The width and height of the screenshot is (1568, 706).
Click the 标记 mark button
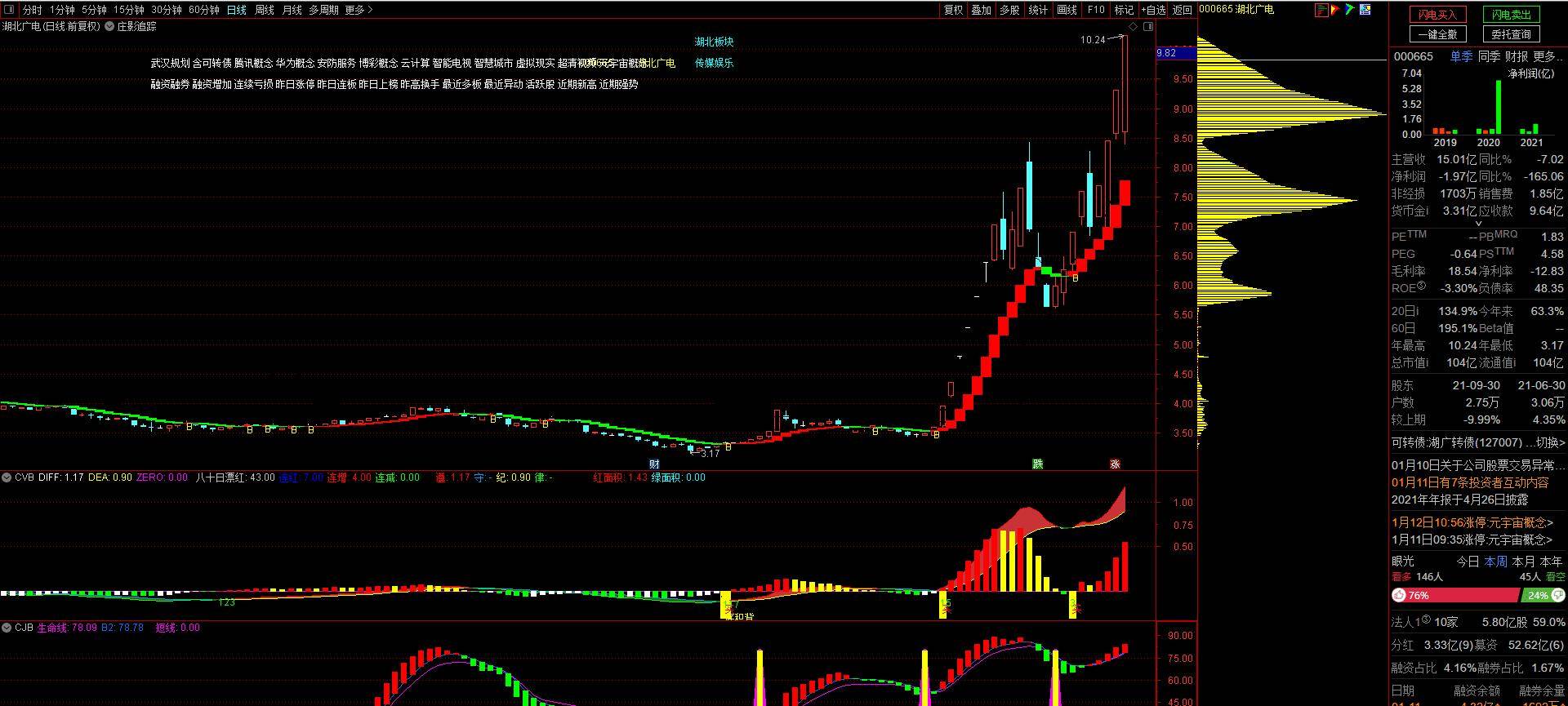(x=1125, y=10)
